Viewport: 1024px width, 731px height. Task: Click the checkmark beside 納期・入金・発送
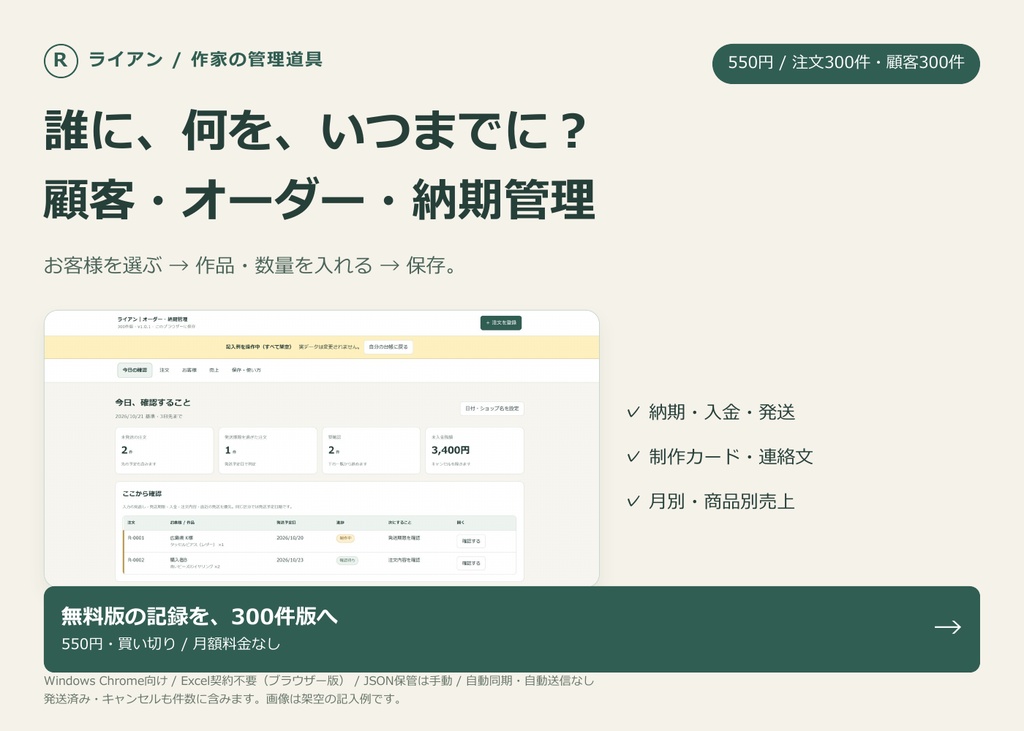point(633,412)
